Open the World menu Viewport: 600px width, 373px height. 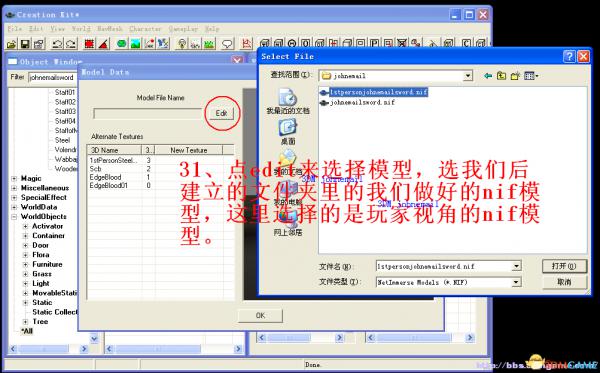(x=81, y=29)
